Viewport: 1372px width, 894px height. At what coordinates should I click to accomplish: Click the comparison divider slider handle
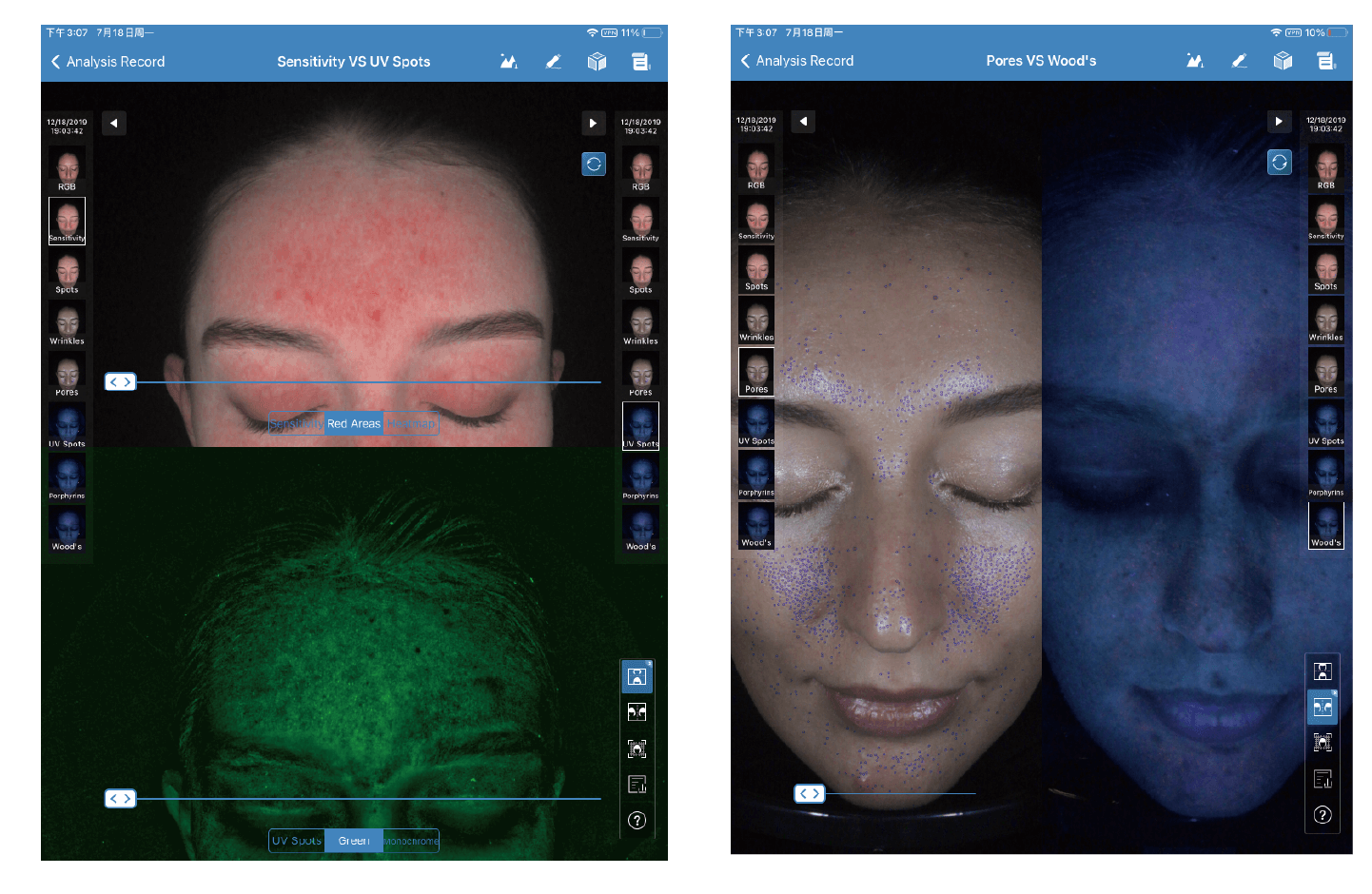tap(120, 381)
